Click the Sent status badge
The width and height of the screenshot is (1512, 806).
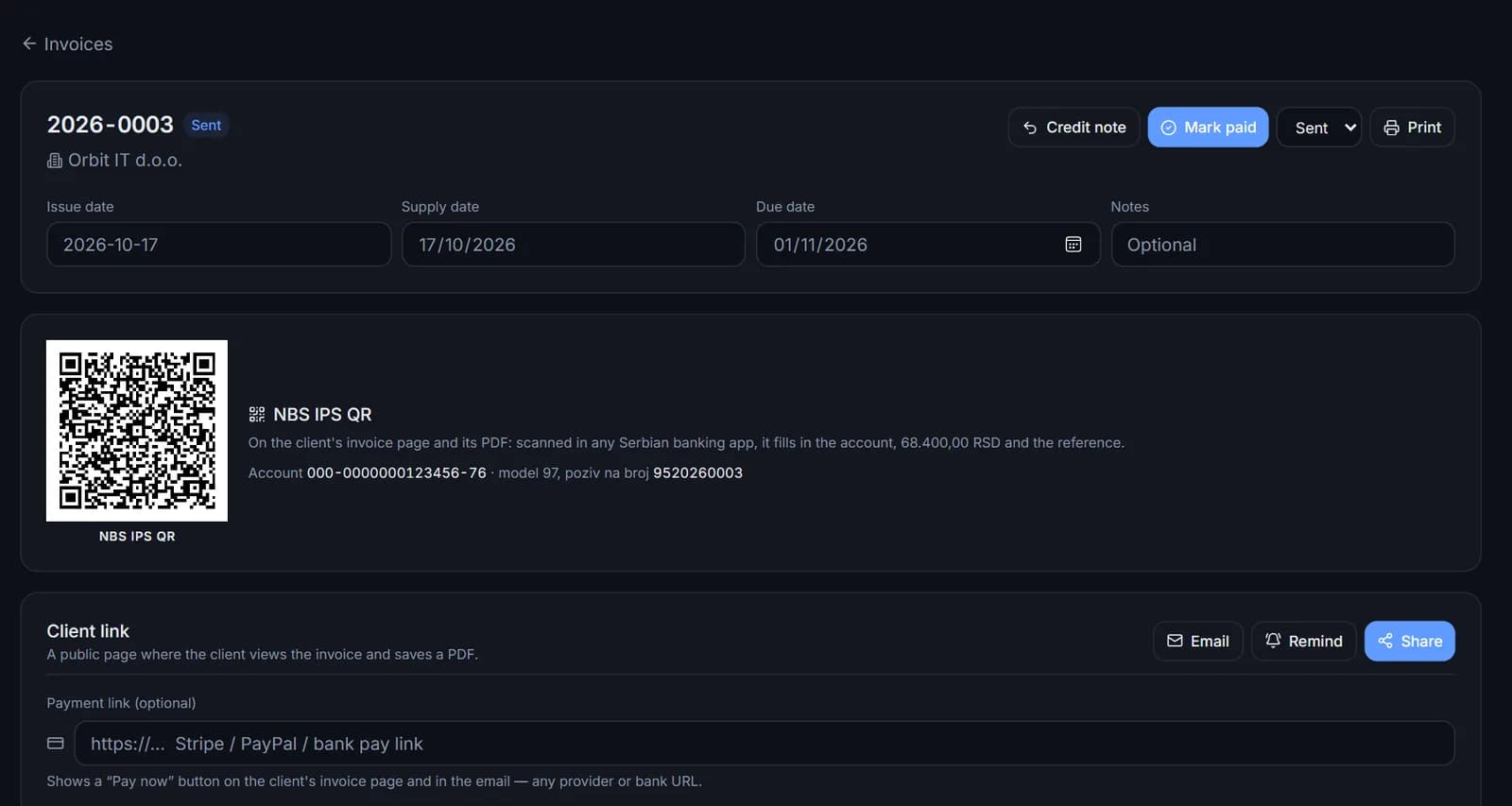pyautogui.click(x=206, y=125)
